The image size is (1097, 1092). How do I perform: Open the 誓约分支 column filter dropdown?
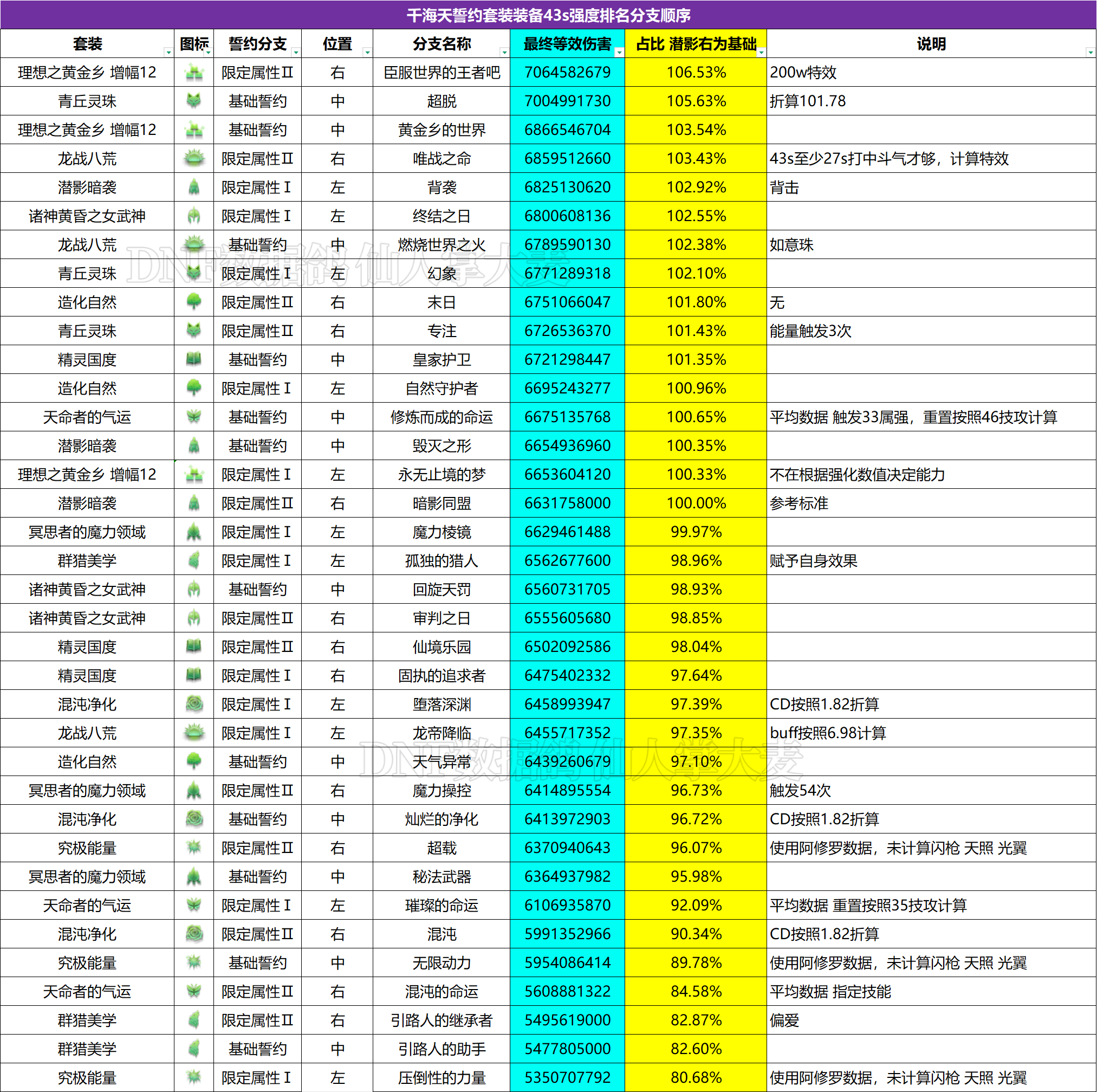[295, 52]
